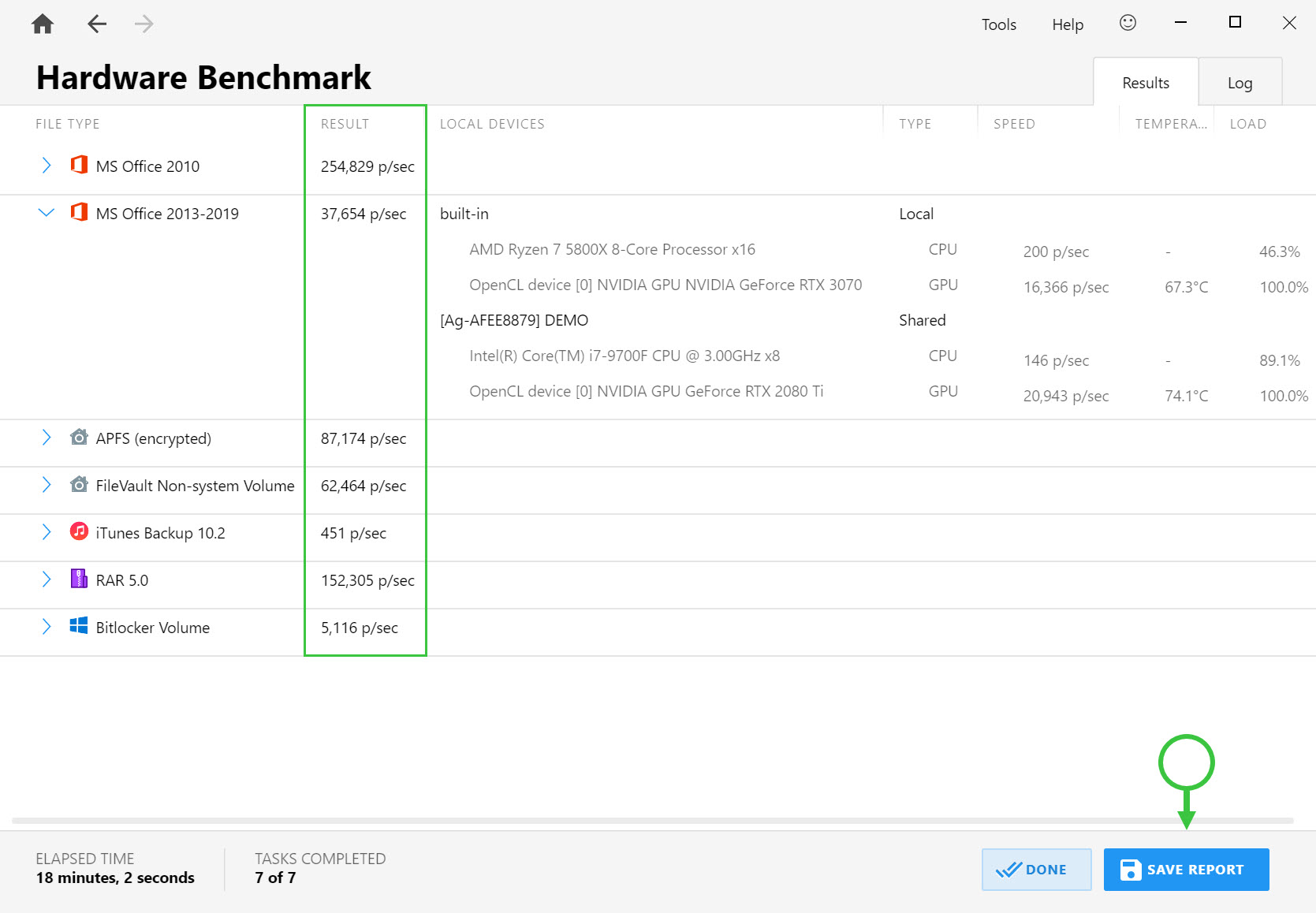Click the DONE button
This screenshot has width=1316, height=913.
1036,869
